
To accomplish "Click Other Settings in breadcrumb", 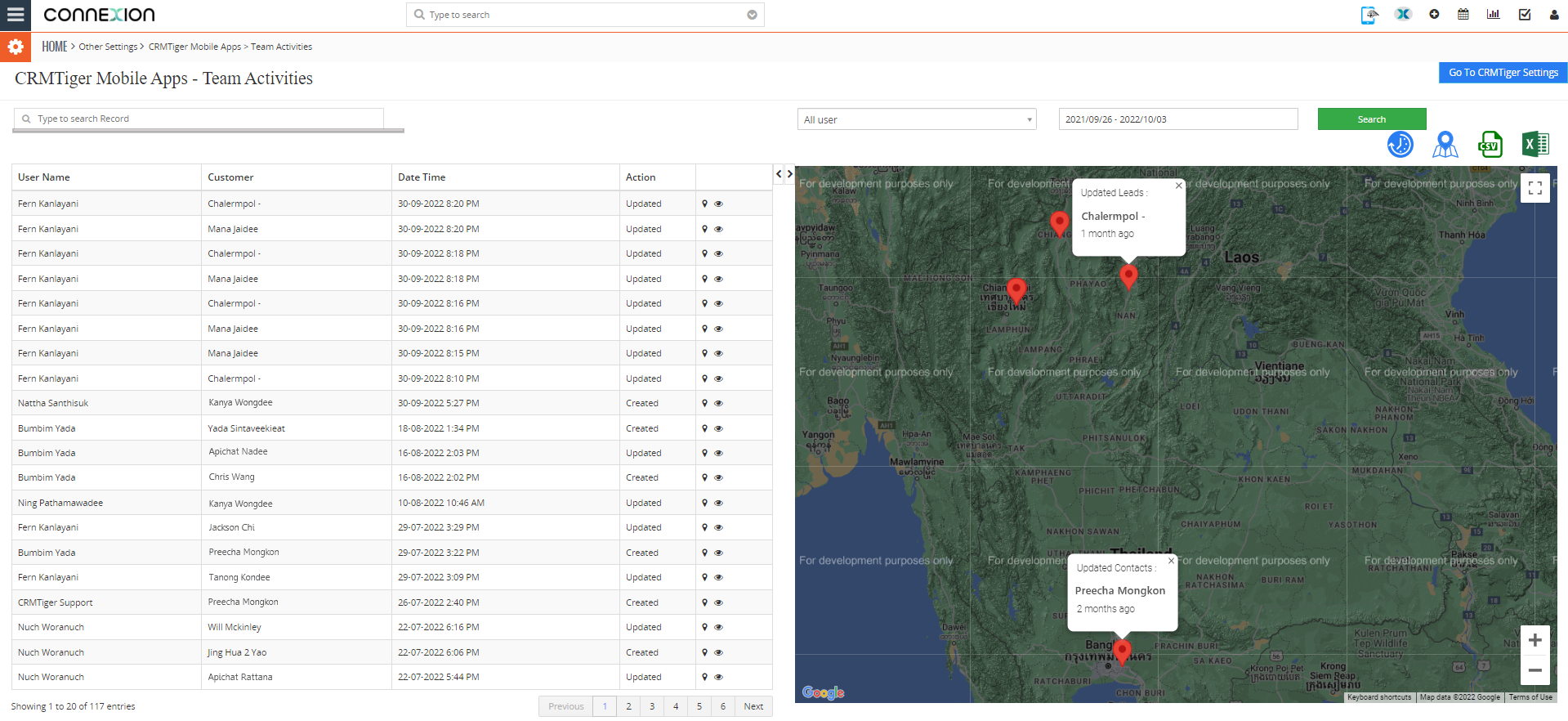I will (108, 47).
